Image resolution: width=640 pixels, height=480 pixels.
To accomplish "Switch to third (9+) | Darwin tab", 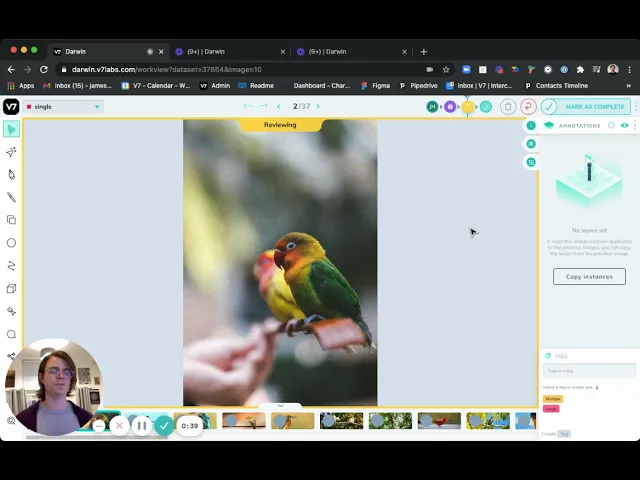I will tap(351, 52).
